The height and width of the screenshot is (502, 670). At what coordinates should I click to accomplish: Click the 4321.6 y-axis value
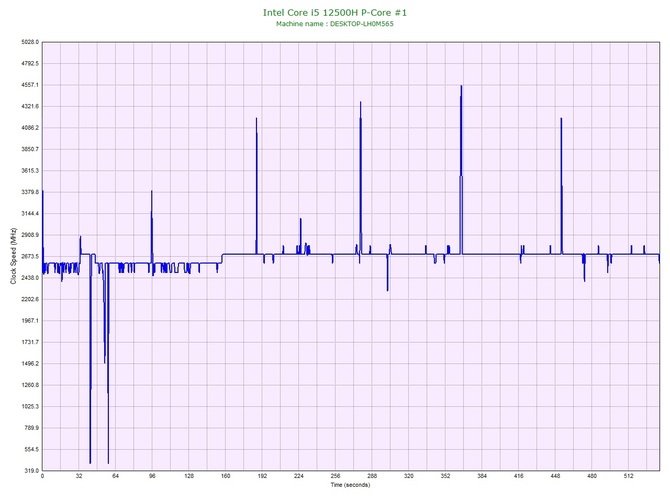coord(30,106)
